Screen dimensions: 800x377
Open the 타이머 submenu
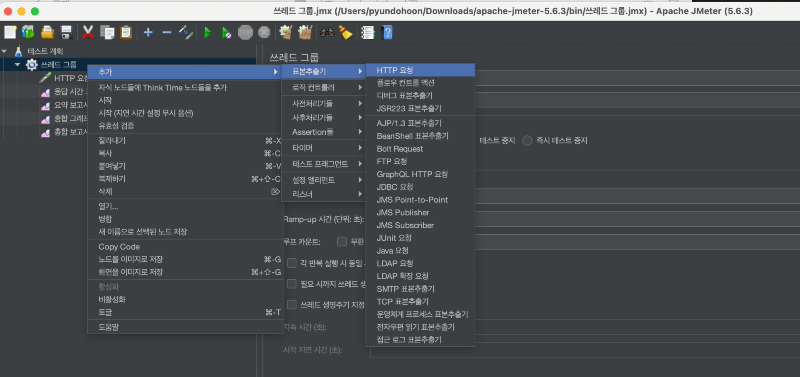[x=323, y=148]
